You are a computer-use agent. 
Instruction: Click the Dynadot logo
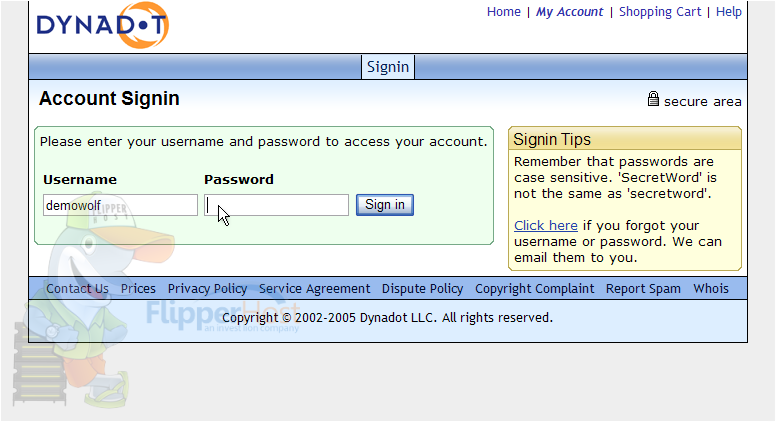pos(103,25)
